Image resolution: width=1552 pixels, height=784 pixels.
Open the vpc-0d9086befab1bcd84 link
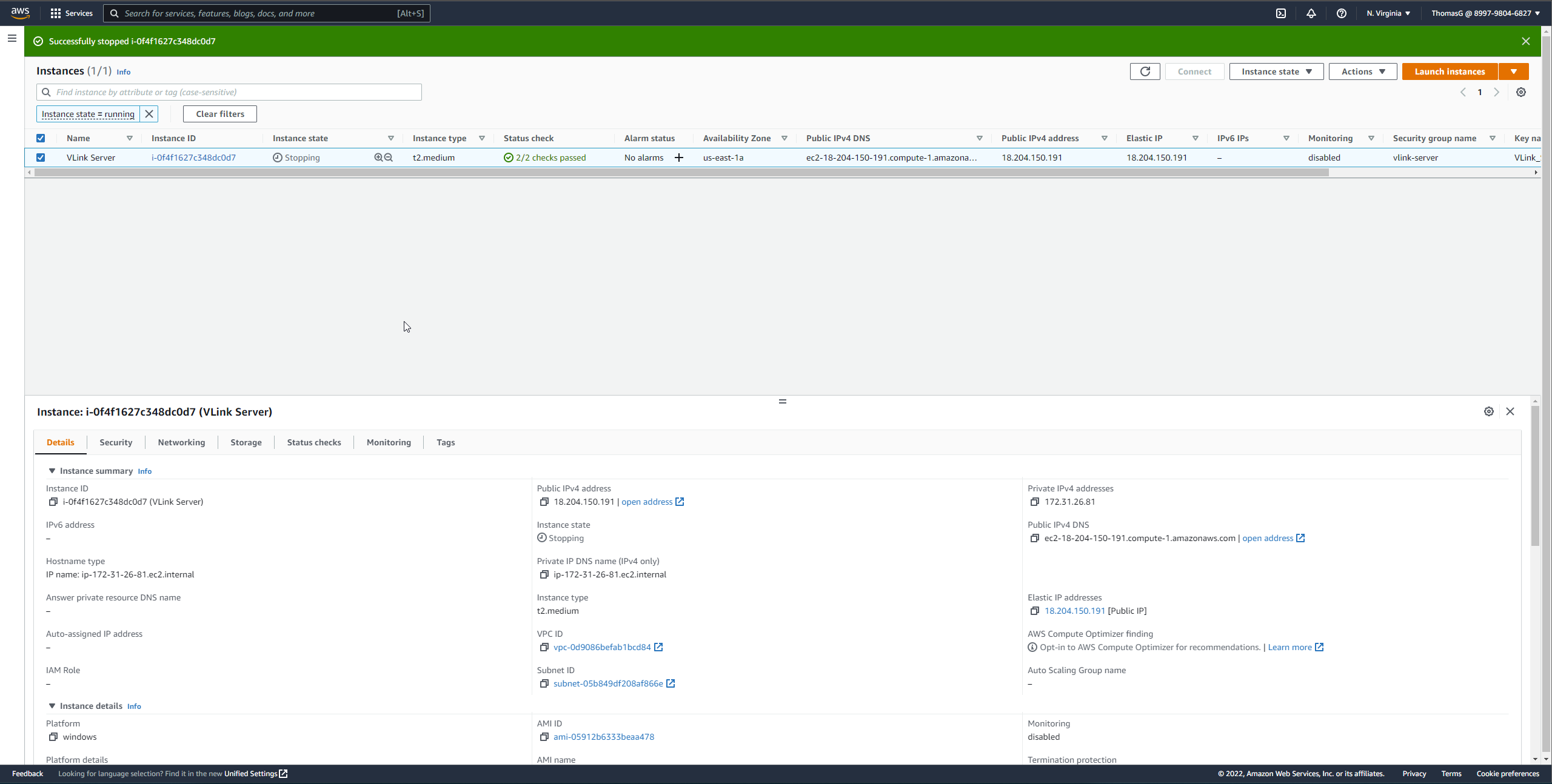(x=602, y=647)
